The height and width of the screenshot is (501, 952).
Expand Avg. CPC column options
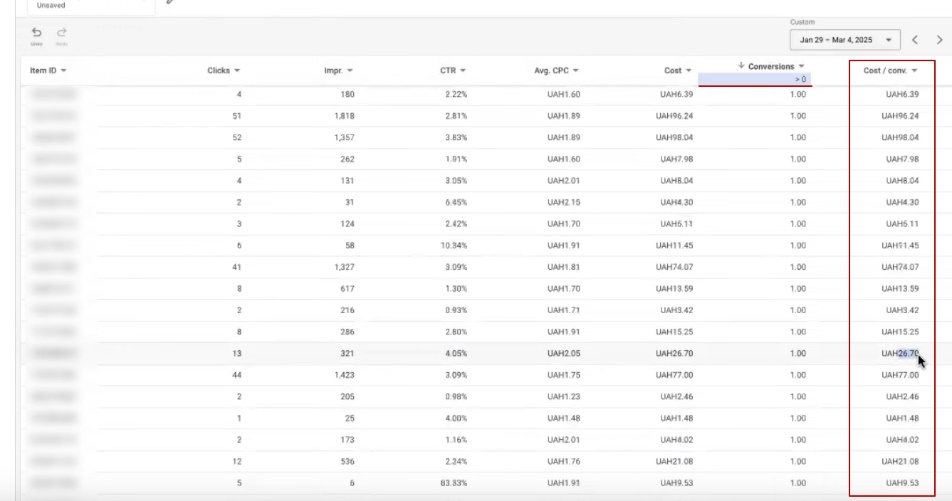tap(576, 71)
